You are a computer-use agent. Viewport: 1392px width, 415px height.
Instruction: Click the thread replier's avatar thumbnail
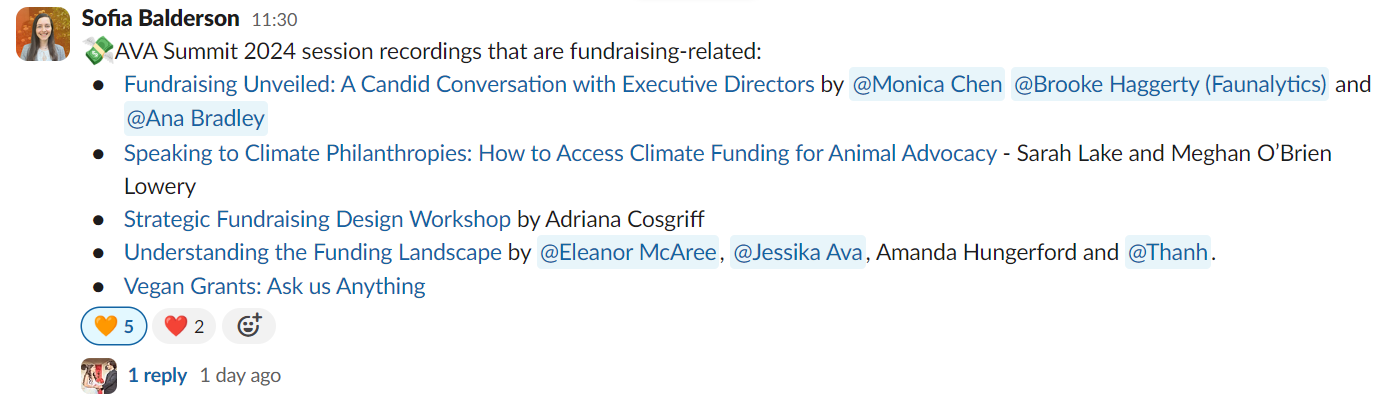(98, 376)
